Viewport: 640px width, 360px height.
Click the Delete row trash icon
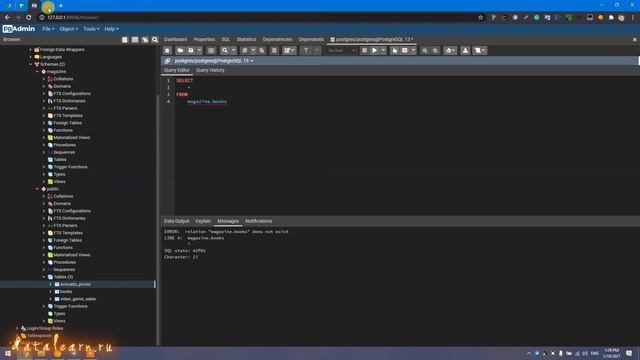coord(274,51)
